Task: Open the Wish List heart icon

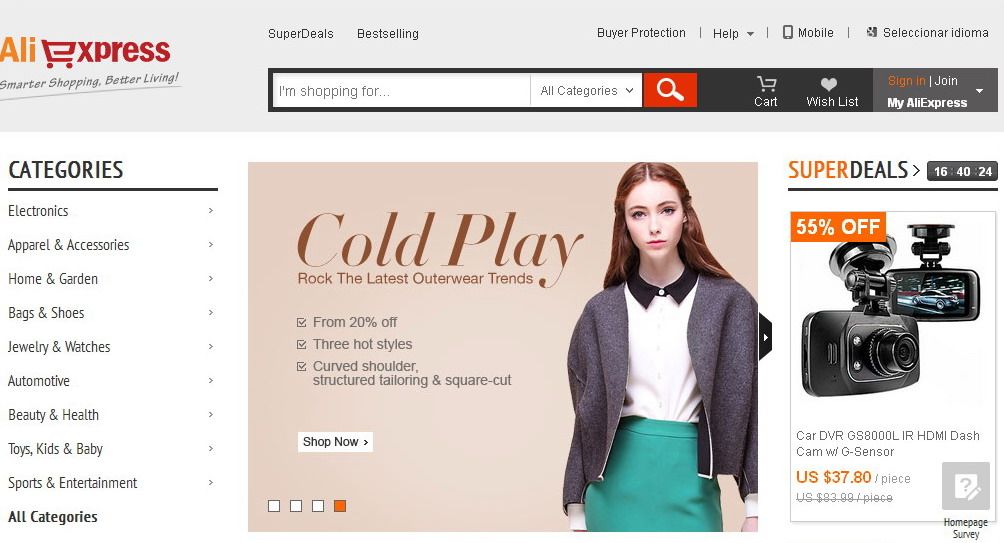Action: pos(829,85)
